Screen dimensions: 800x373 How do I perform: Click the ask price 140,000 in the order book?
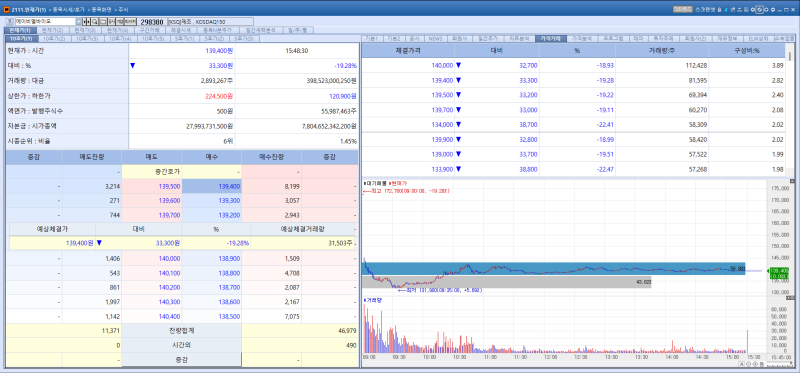click(152, 259)
